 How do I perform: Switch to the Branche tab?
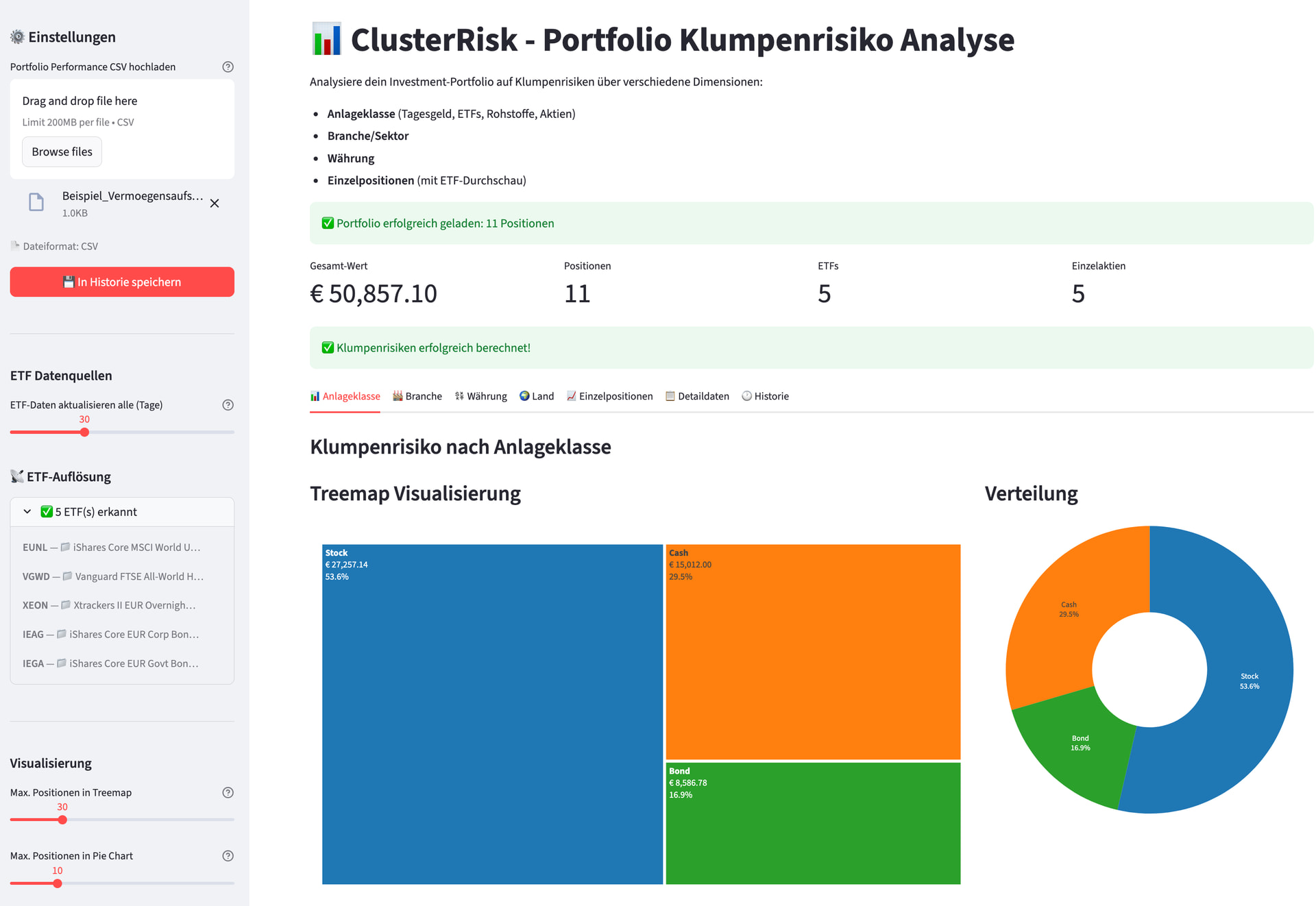coord(417,396)
